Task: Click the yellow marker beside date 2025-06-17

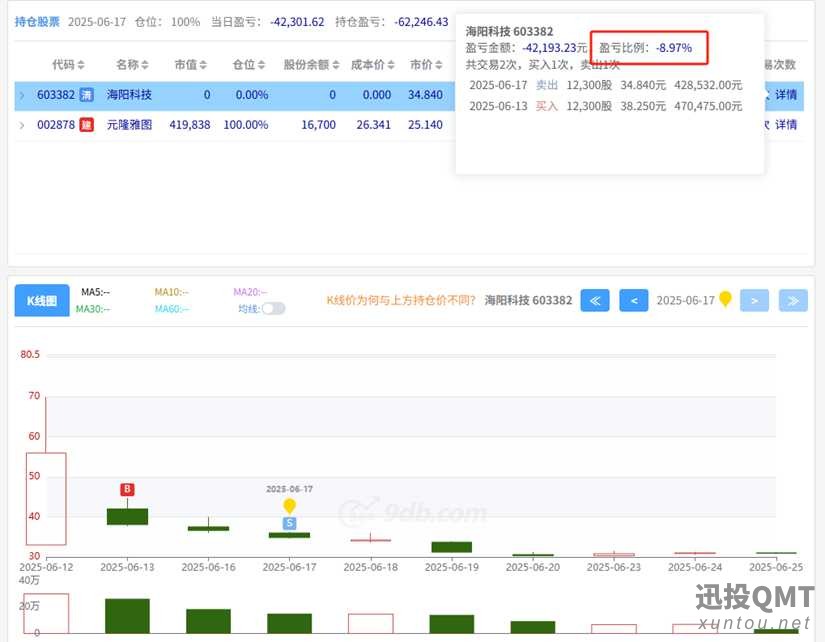Action: coord(725,299)
